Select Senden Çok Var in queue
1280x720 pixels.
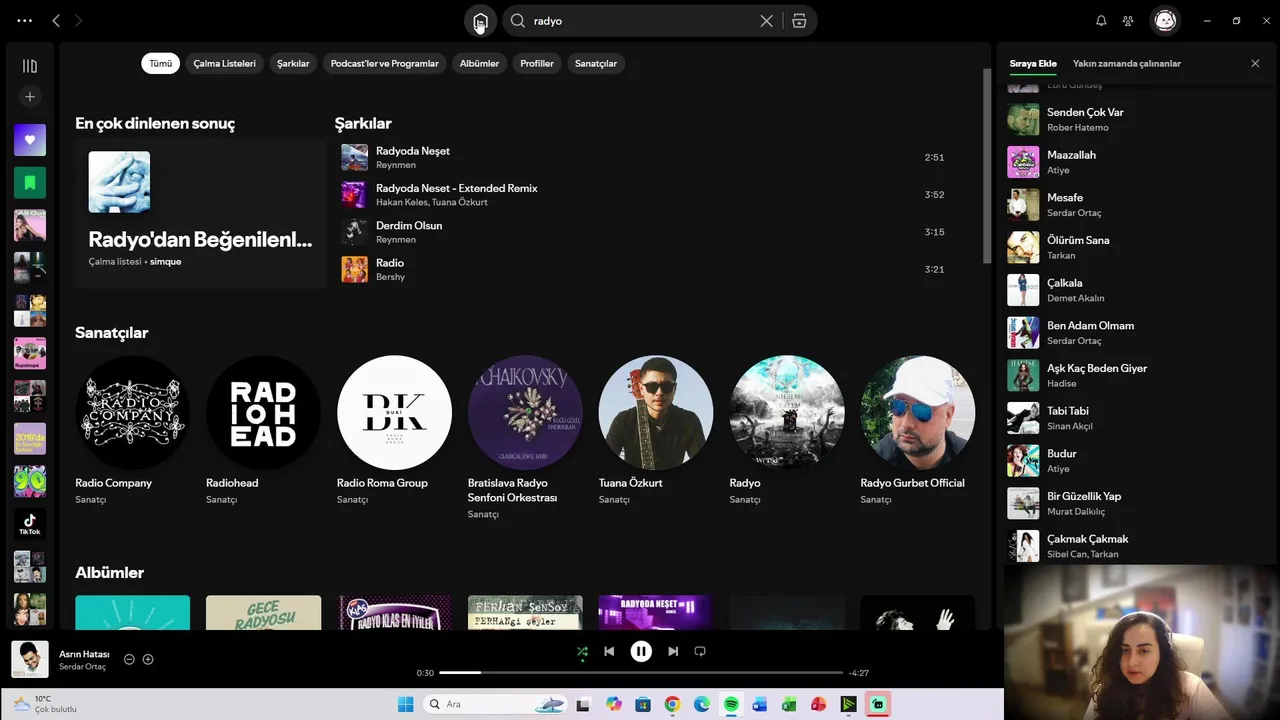click(1135, 119)
